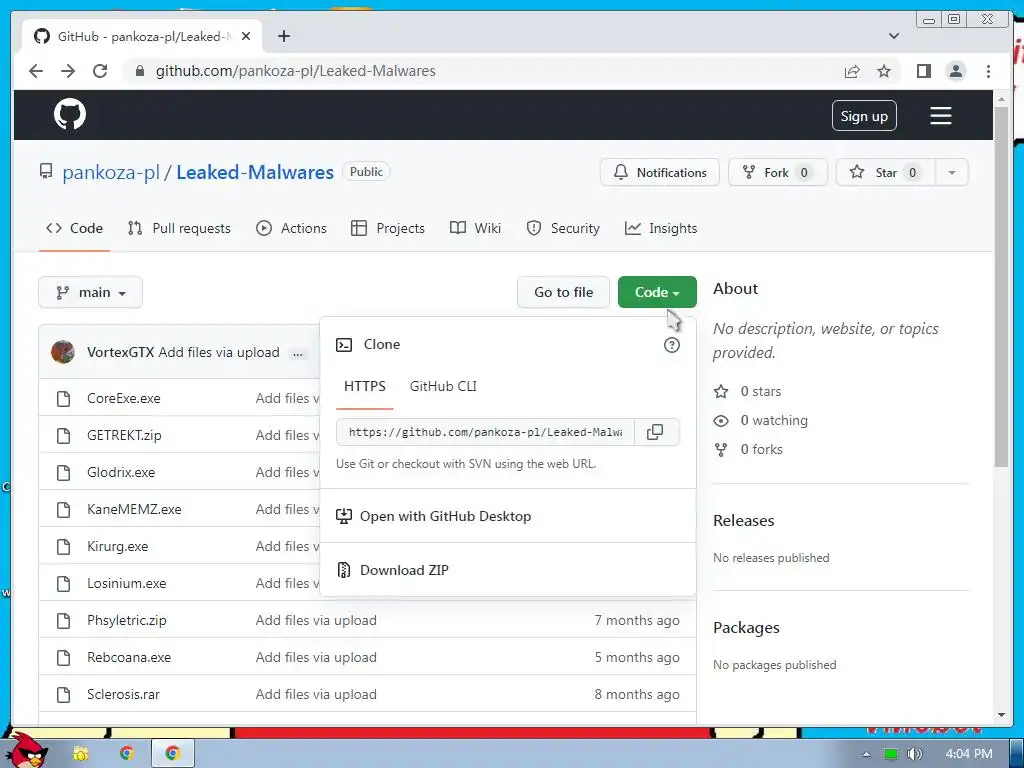Switch to the GitHub CLI clone tab
The image size is (1024, 768).
tap(443, 386)
